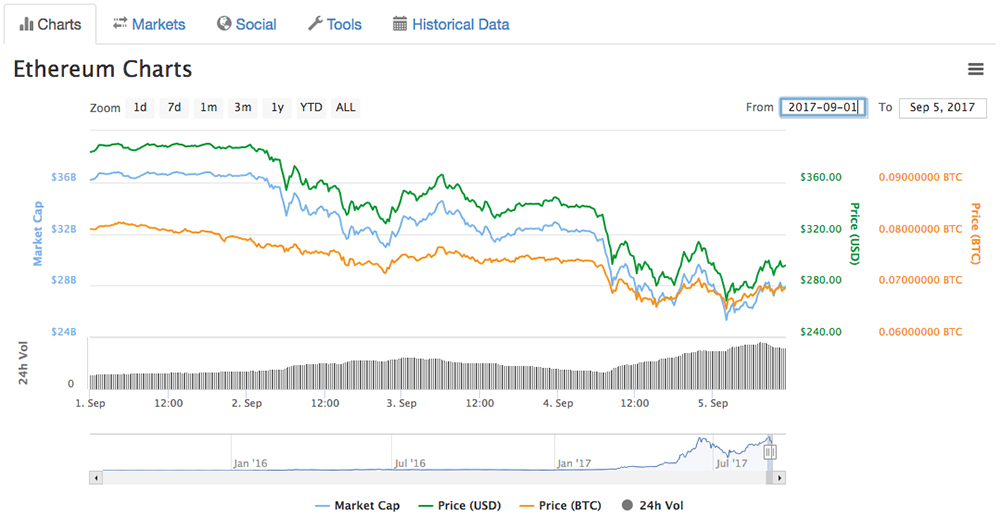Click the 1. Sep x-axis label
This screenshot has width=1000, height=517.
91,403
